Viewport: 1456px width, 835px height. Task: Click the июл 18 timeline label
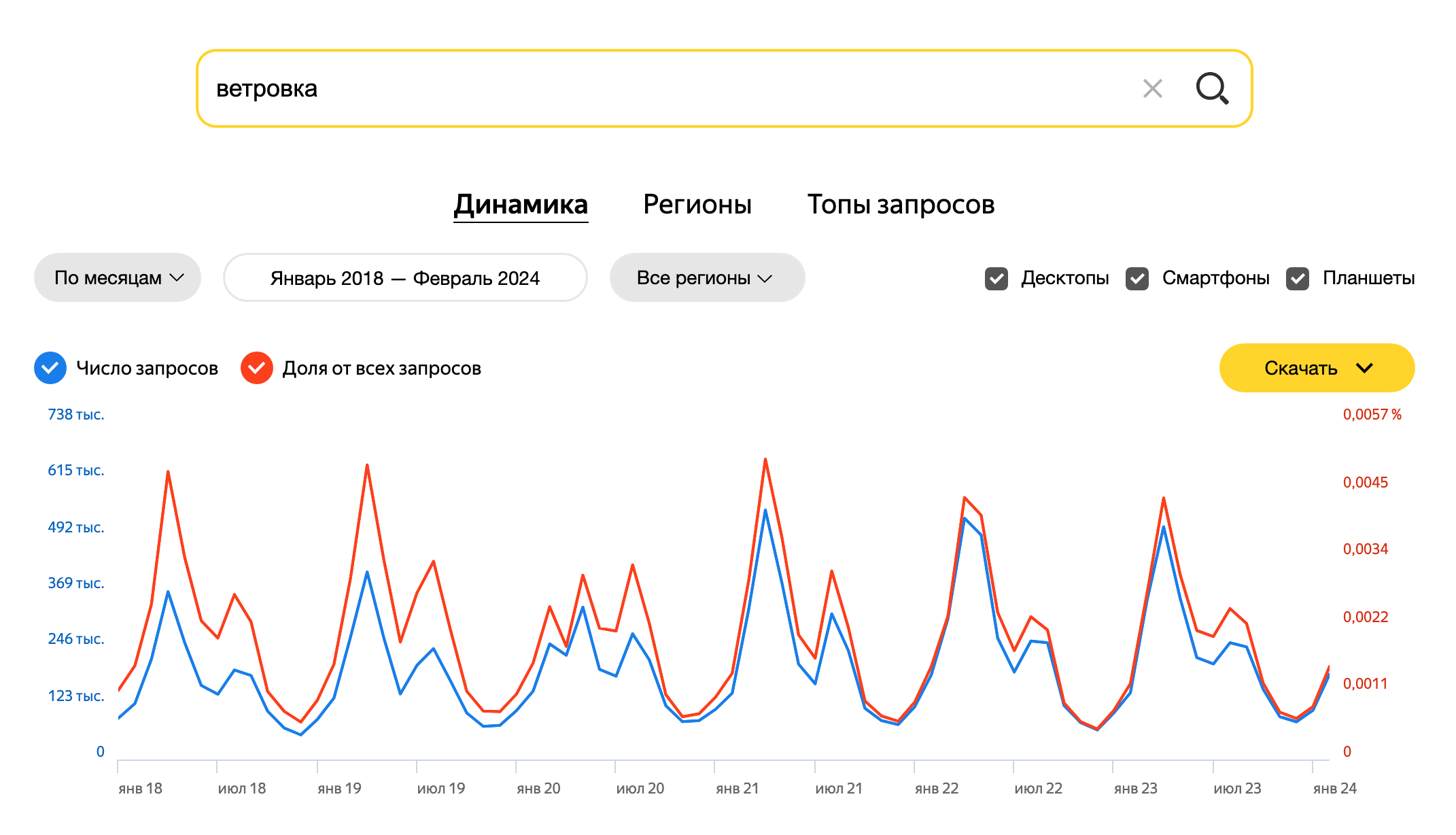coord(242,788)
